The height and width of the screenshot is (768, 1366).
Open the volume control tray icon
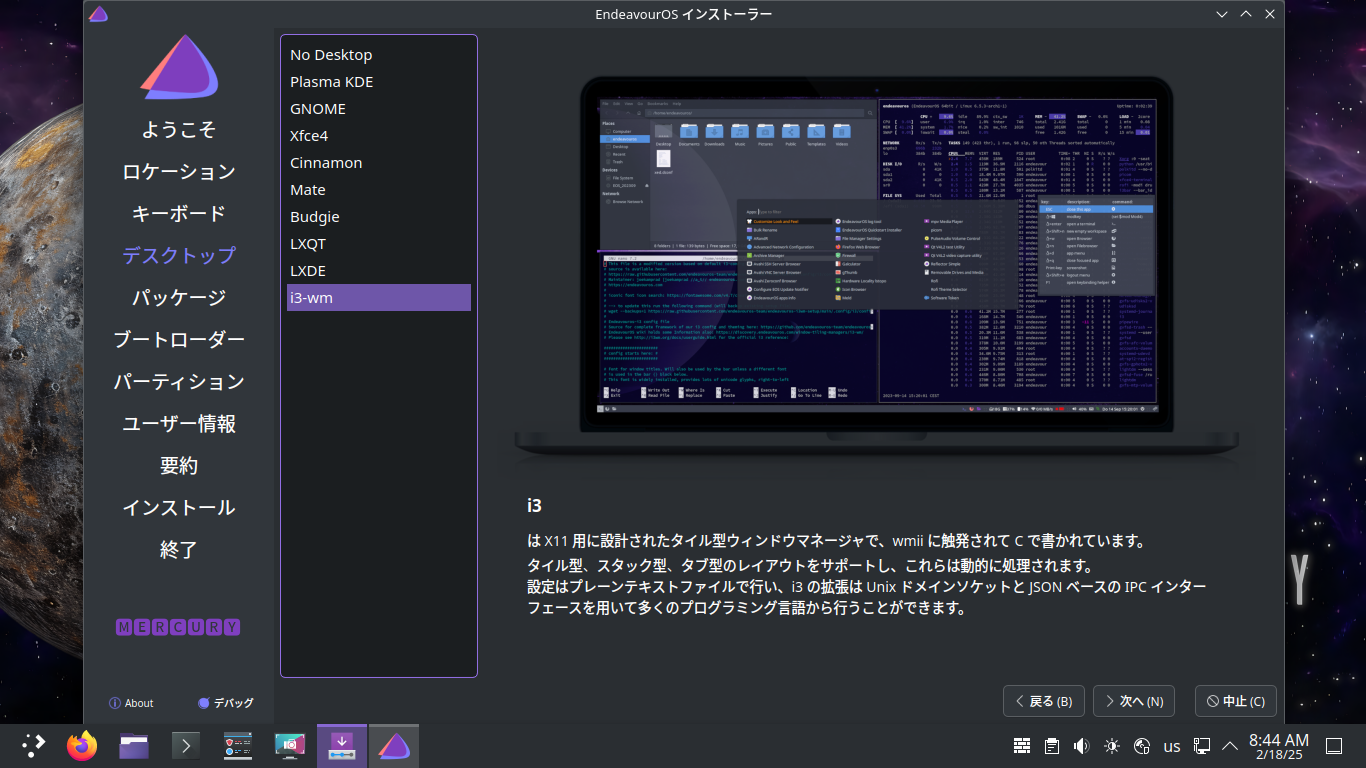pyautogui.click(x=1081, y=746)
